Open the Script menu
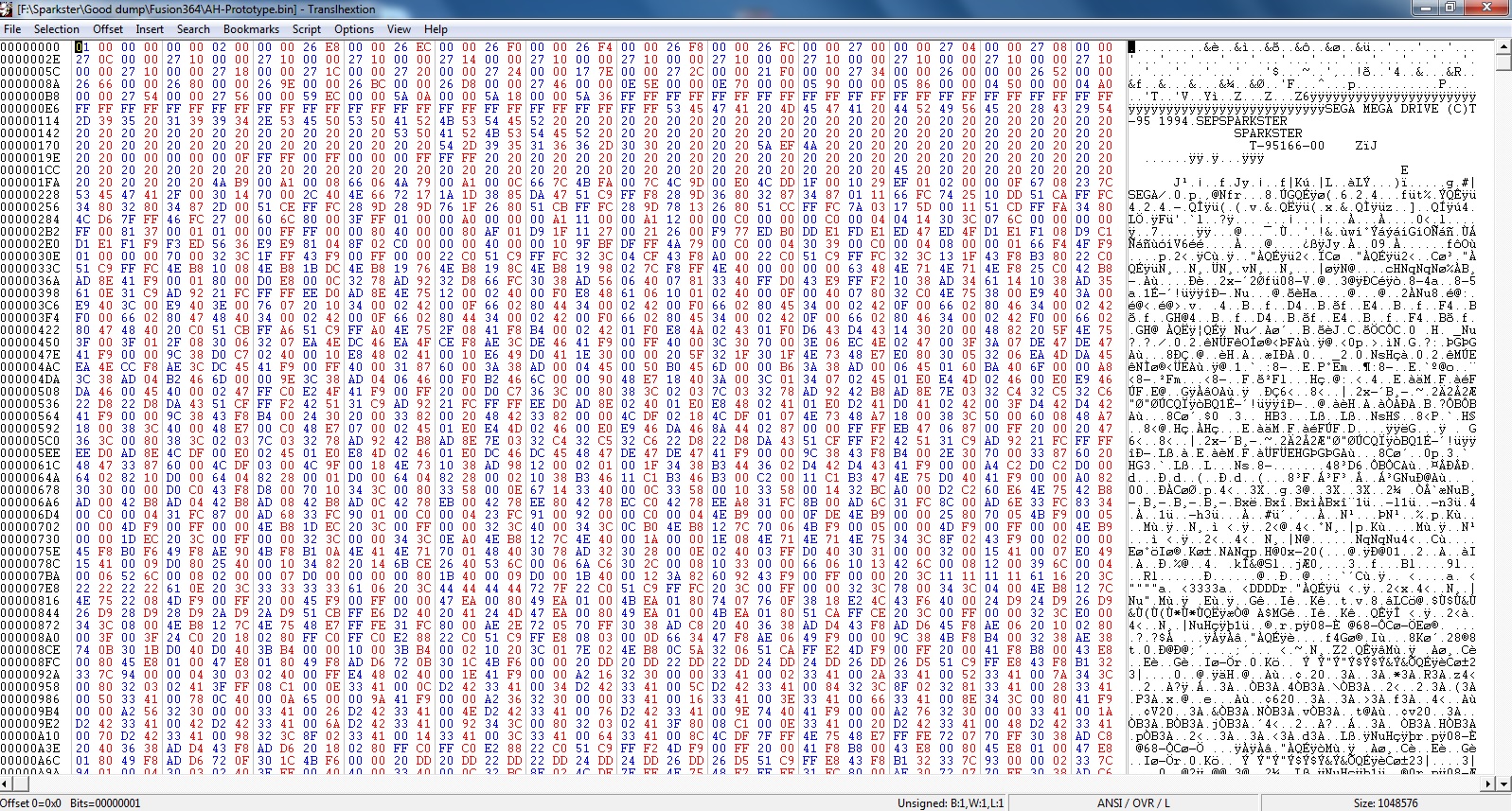Screen dimensions: 1512x811 306,29
